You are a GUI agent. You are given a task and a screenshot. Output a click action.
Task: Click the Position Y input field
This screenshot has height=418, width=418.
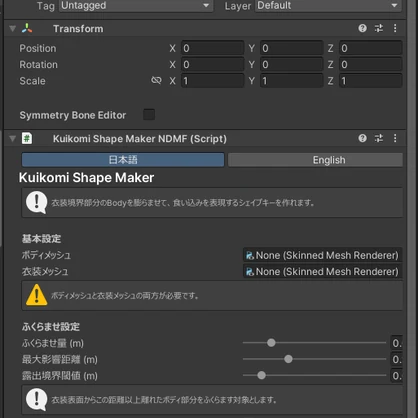[x=292, y=48]
